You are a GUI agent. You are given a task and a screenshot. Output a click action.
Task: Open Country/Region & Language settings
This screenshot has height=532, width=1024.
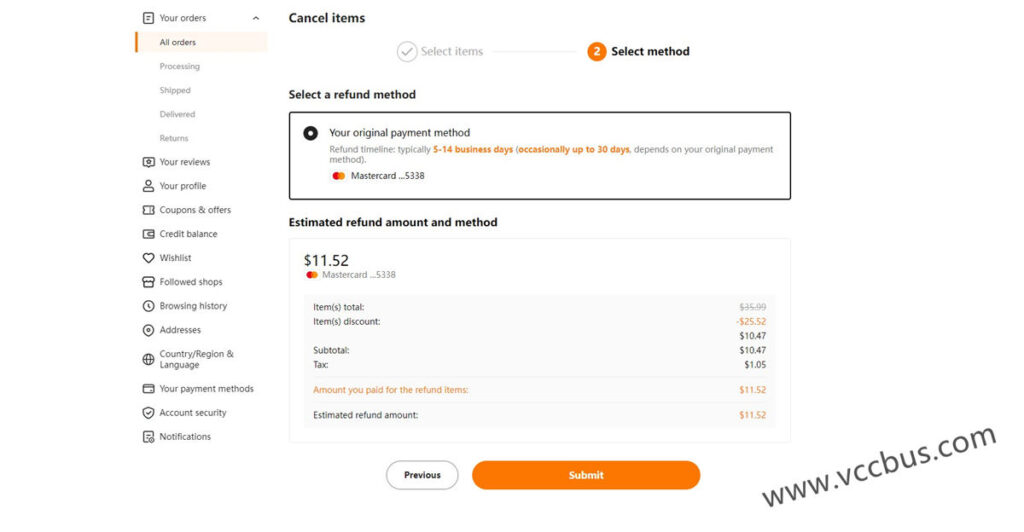point(196,359)
